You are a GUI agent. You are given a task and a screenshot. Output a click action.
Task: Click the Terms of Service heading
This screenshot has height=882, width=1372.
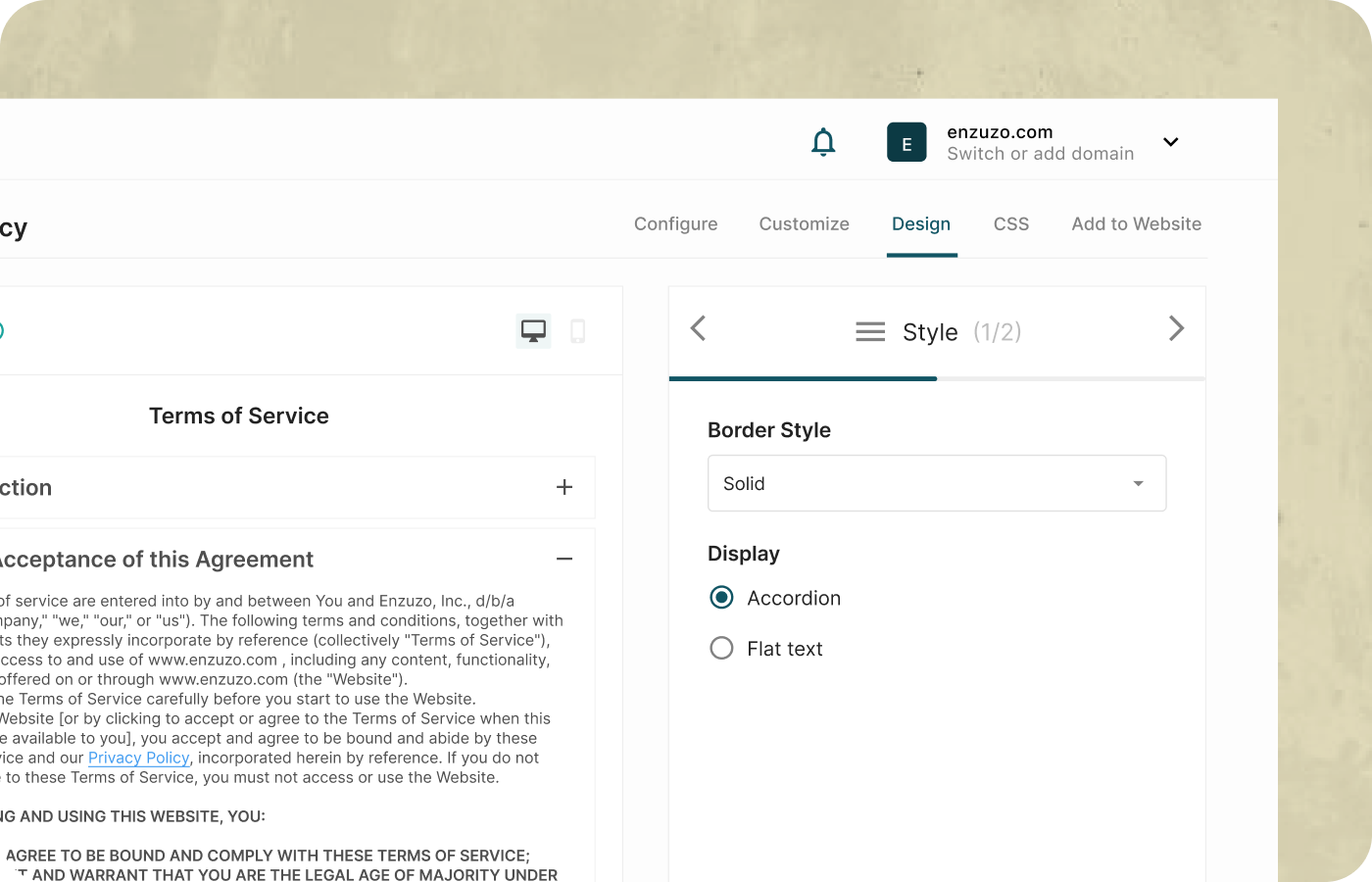click(239, 416)
